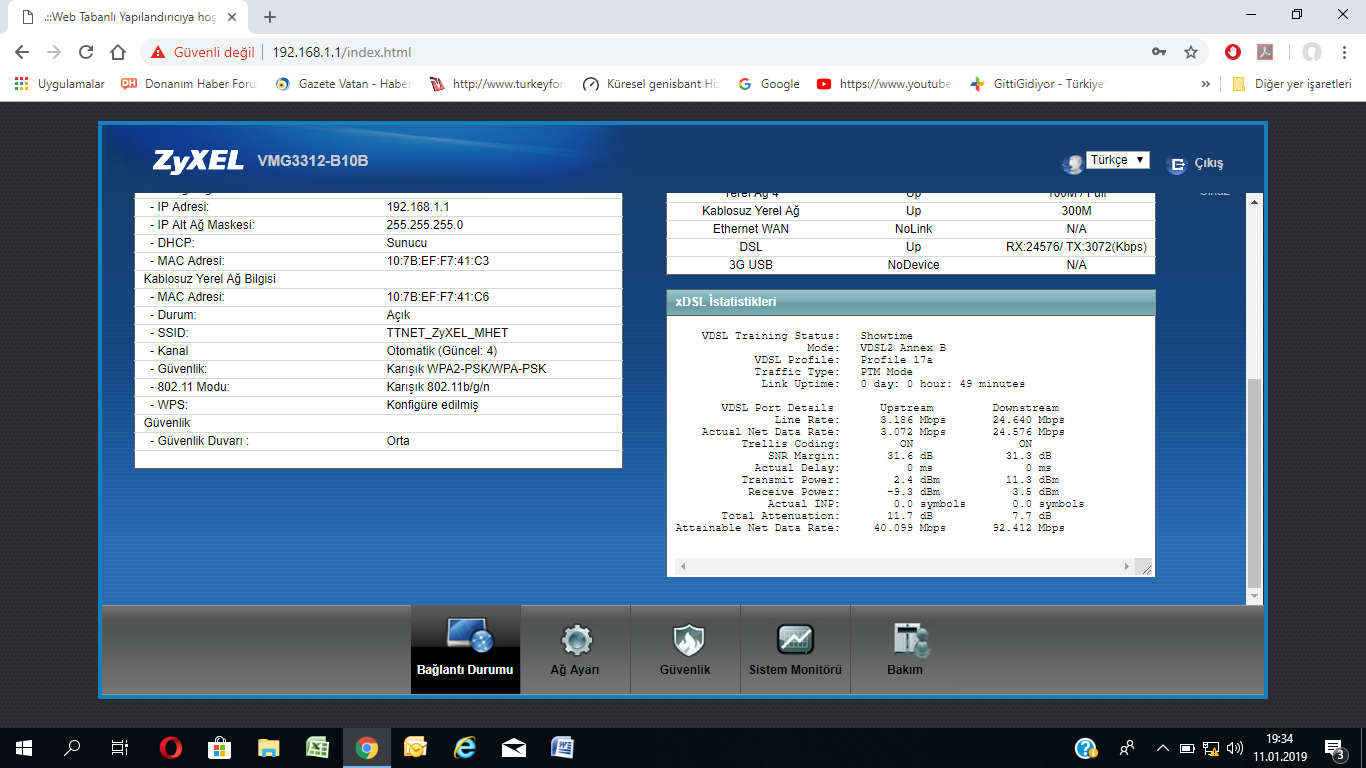Click the Ethernet WAN NoLink status
This screenshot has width=1366, height=768.
pyautogui.click(x=913, y=229)
